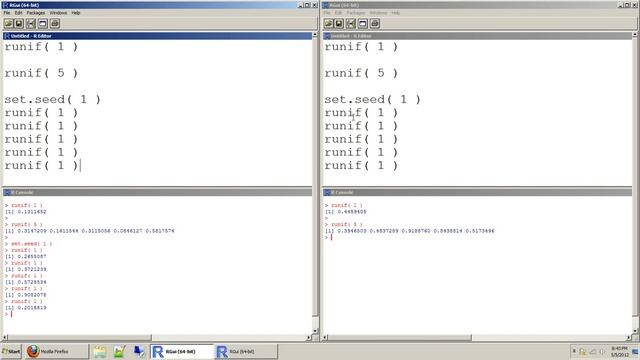Click the left window's horizontal scrollbar thumb
This screenshot has width=640, height=360.
coord(80,338)
